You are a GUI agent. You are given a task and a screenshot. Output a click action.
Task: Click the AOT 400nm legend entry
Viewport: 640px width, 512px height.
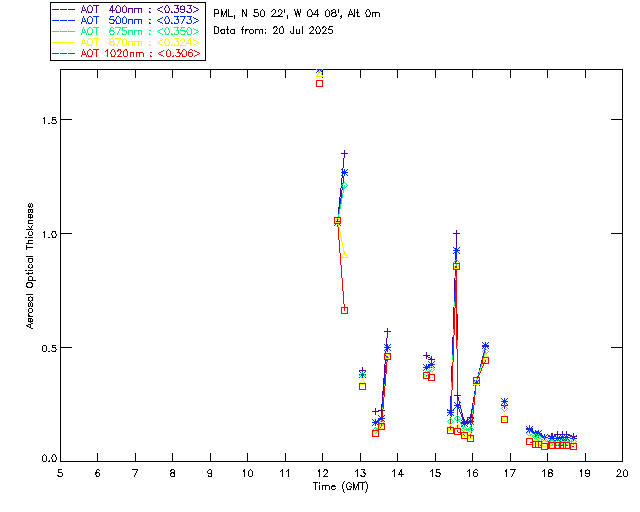[x=126, y=8]
